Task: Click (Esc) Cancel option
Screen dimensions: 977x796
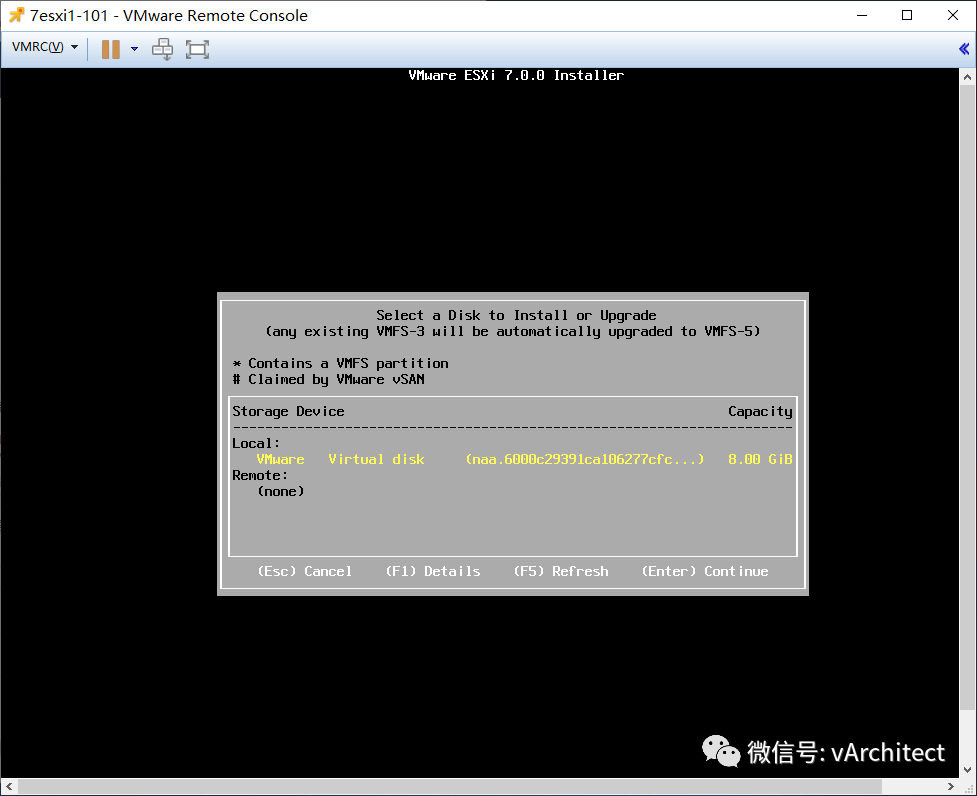Action: (x=305, y=571)
